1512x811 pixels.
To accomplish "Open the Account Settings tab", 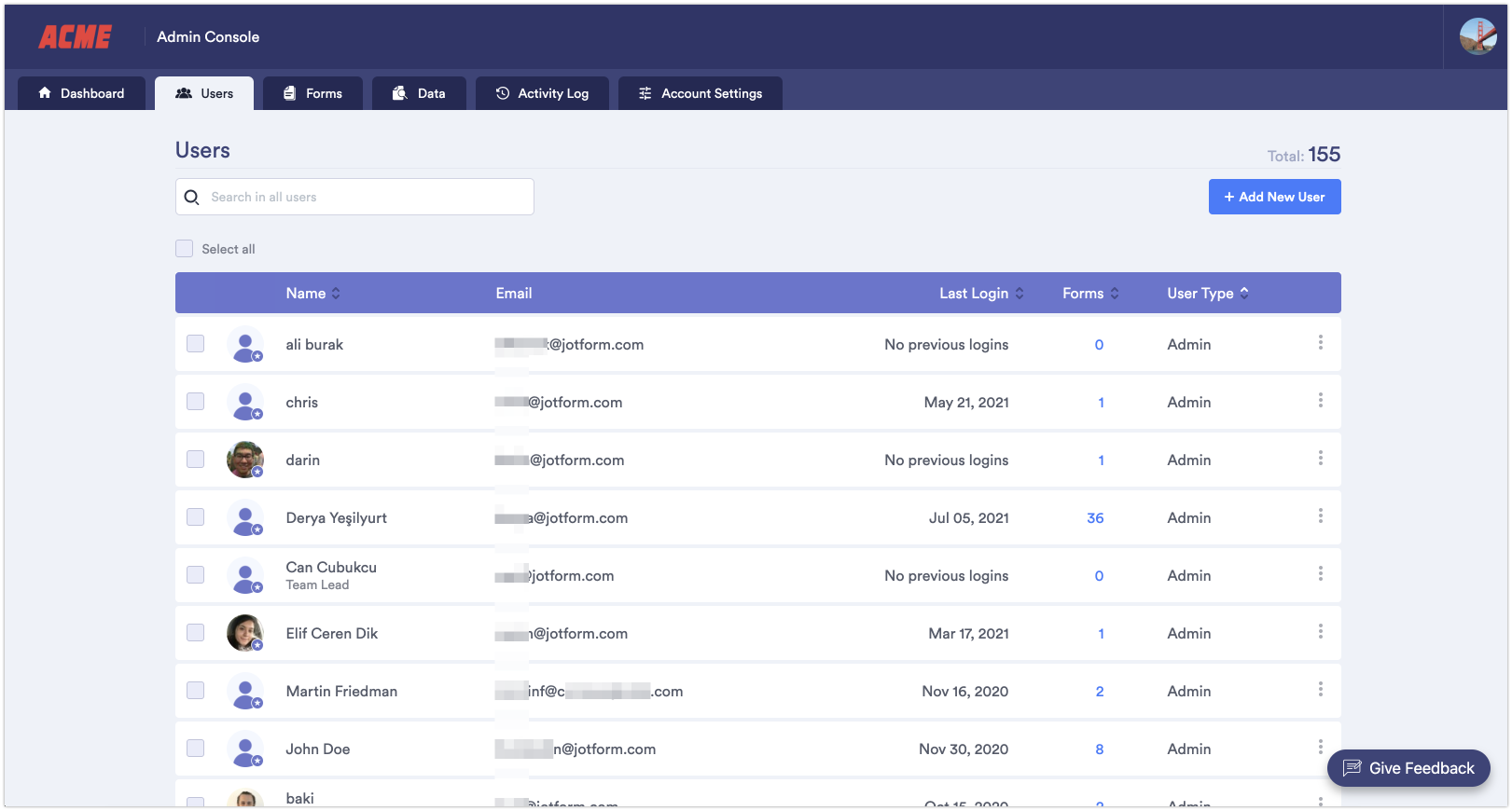I will tap(701, 93).
